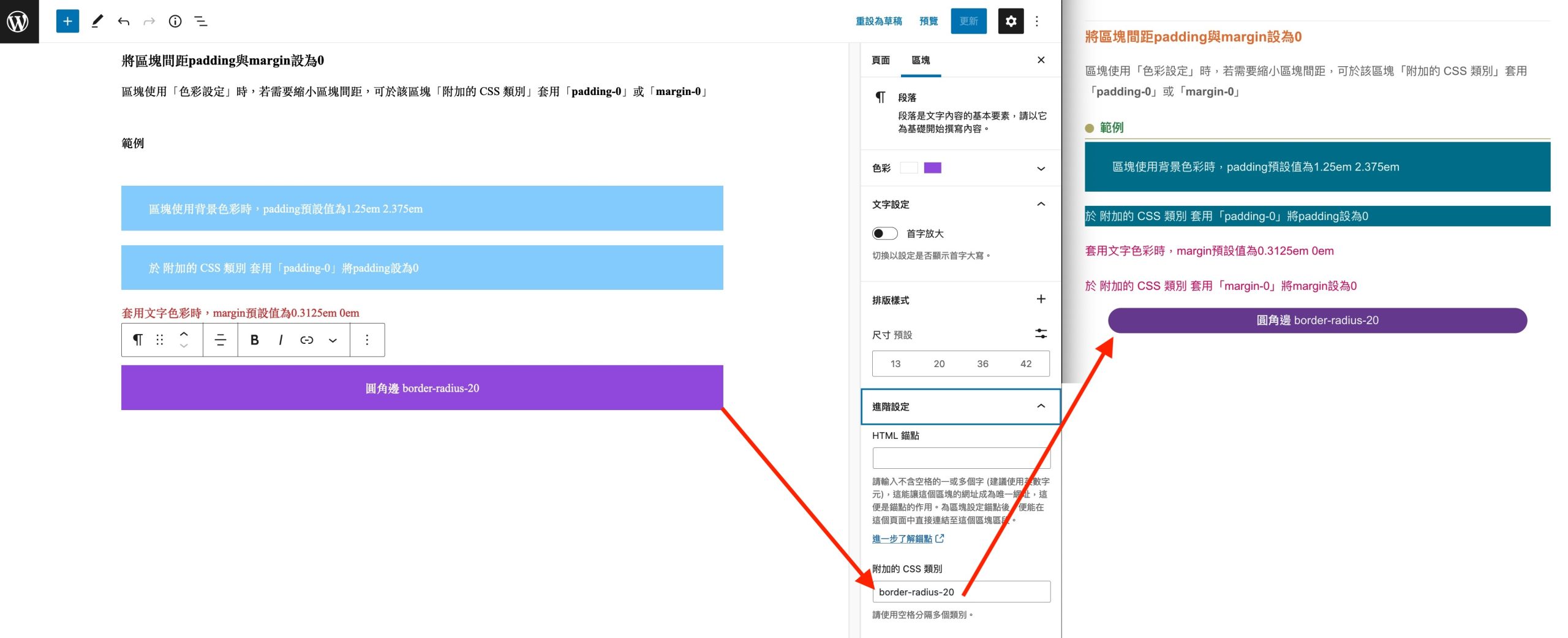This screenshot has height=638, width=1568.
Task: Switch to the 頁面 tab
Action: 881,60
